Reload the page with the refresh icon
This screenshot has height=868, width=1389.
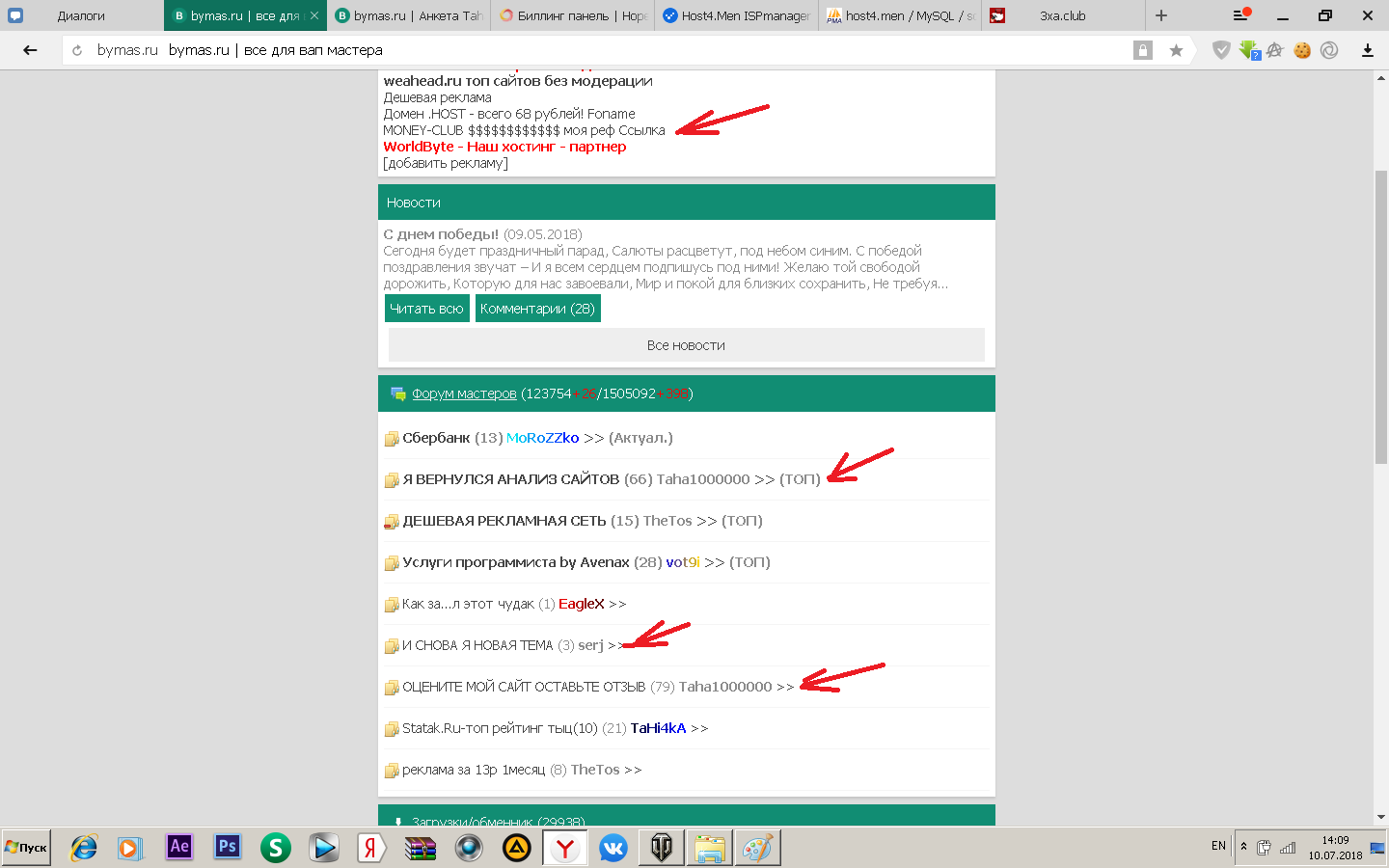tap(77, 50)
